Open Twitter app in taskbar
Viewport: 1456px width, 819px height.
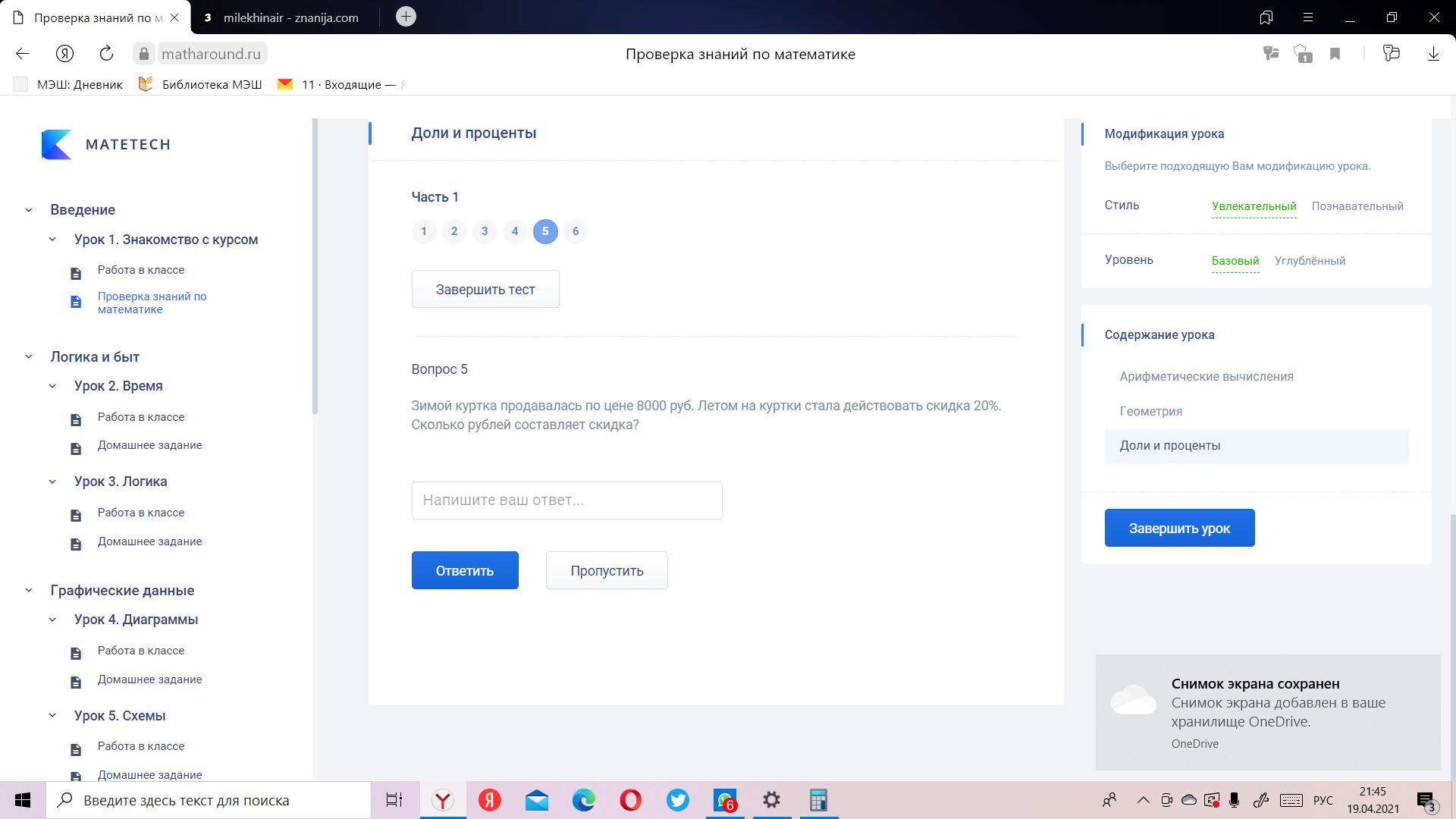pos(677,800)
